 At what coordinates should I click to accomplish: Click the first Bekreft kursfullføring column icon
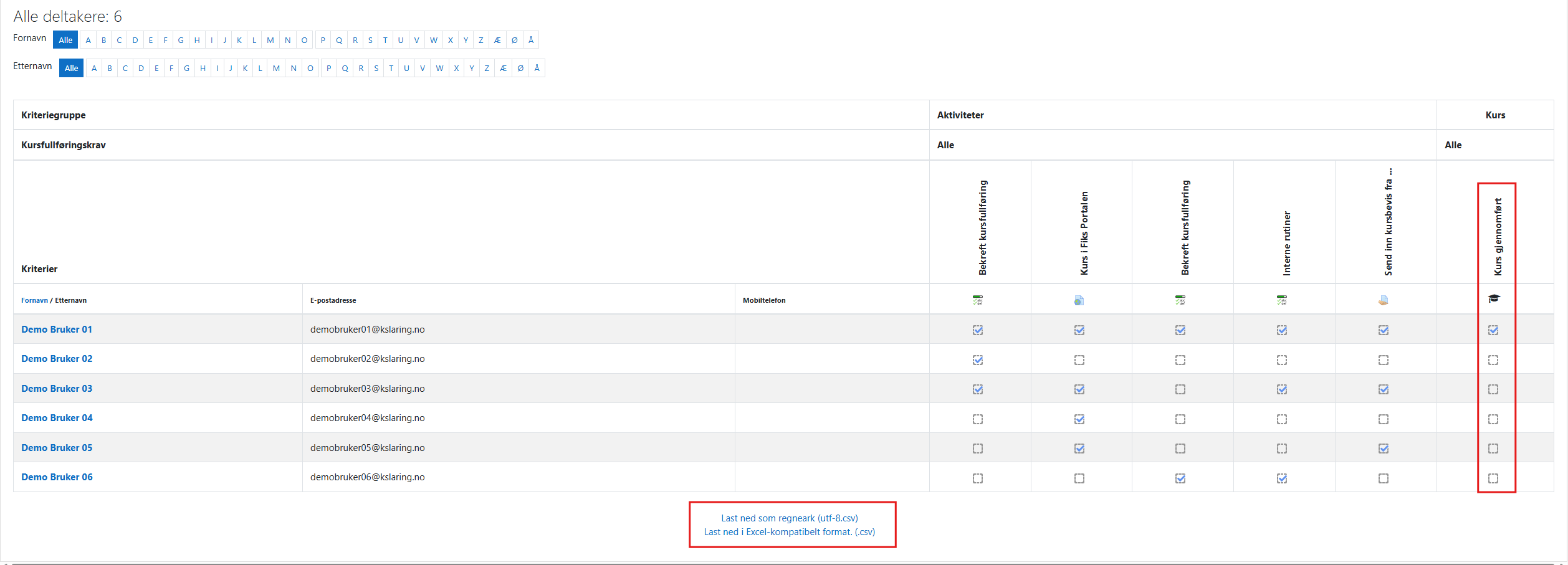pyautogui.click(x=977, y=300)
